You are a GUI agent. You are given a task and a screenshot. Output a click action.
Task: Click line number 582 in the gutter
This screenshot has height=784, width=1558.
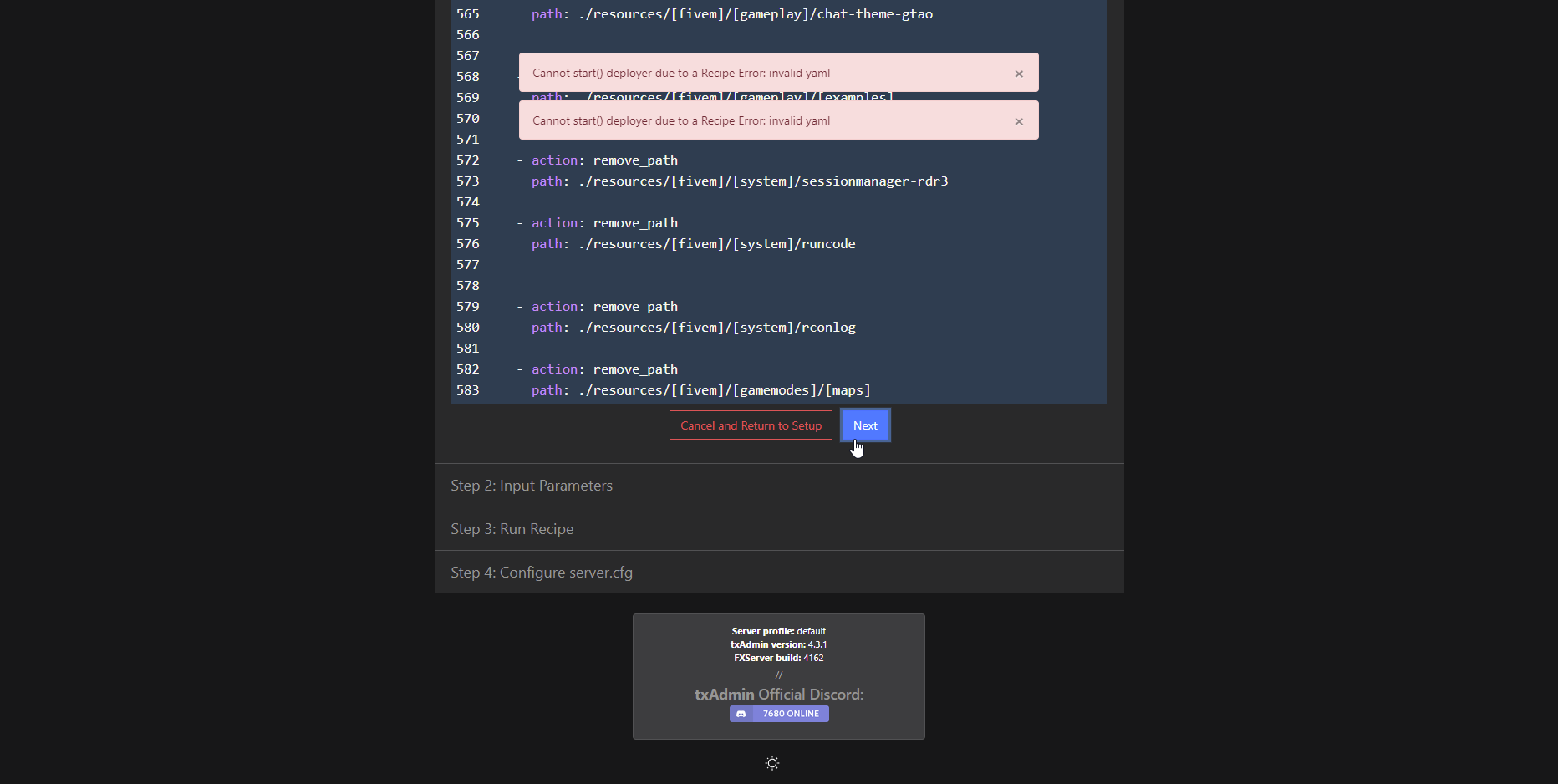pyautogui.click(x=468, y=369)
